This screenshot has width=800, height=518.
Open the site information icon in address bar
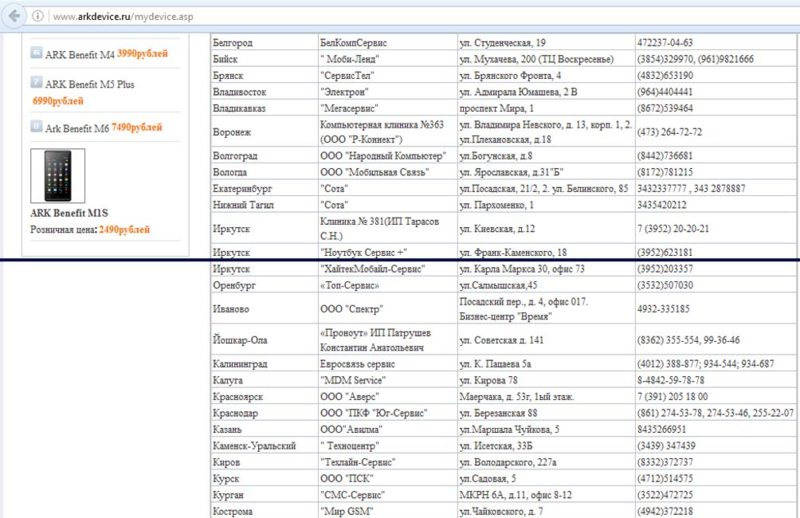[38, 16]
